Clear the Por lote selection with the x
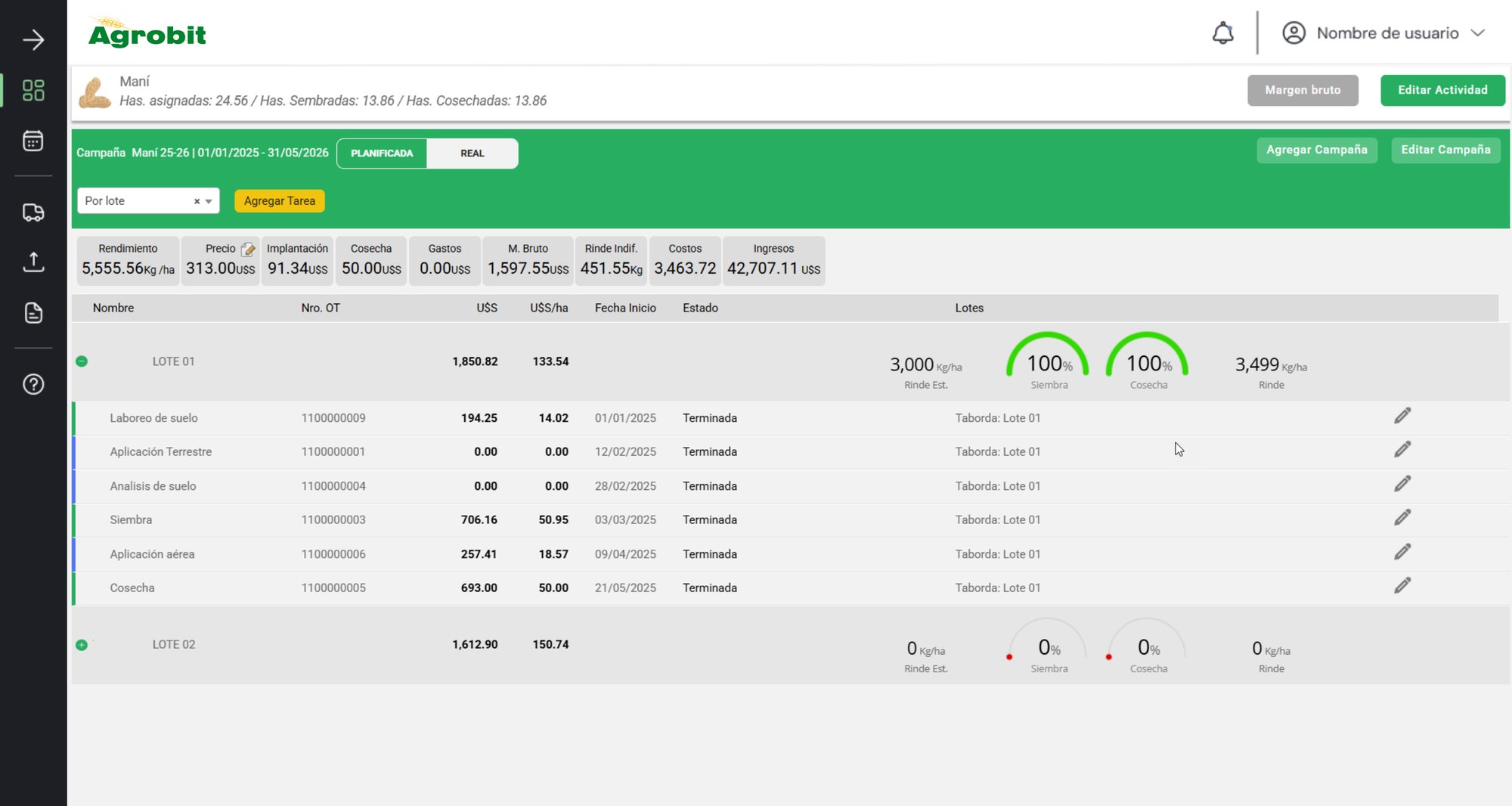The width and height of the screenshot is (1512, 806). pos(197,201)
